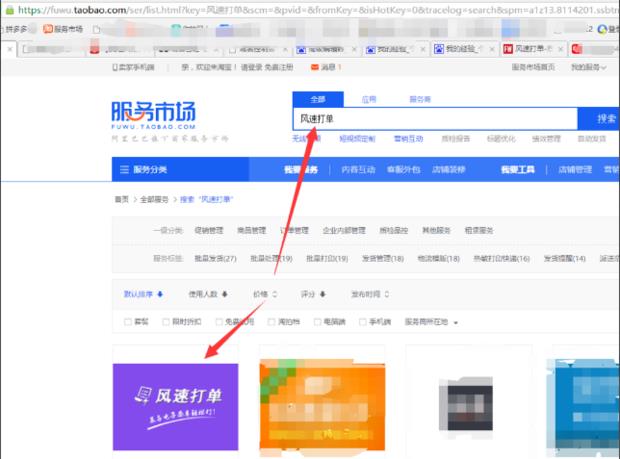Click 全部服务 in the breadcrumb
This screenshot has height=459, width=620.
pyautogui.click(x=154, y=199)
